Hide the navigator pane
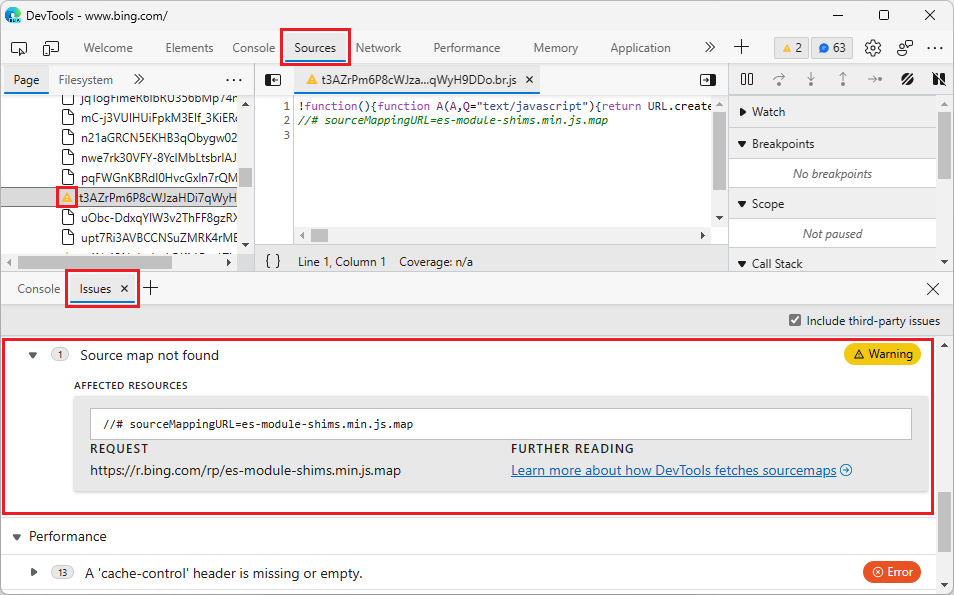954x595 pixels. [273, 80]
